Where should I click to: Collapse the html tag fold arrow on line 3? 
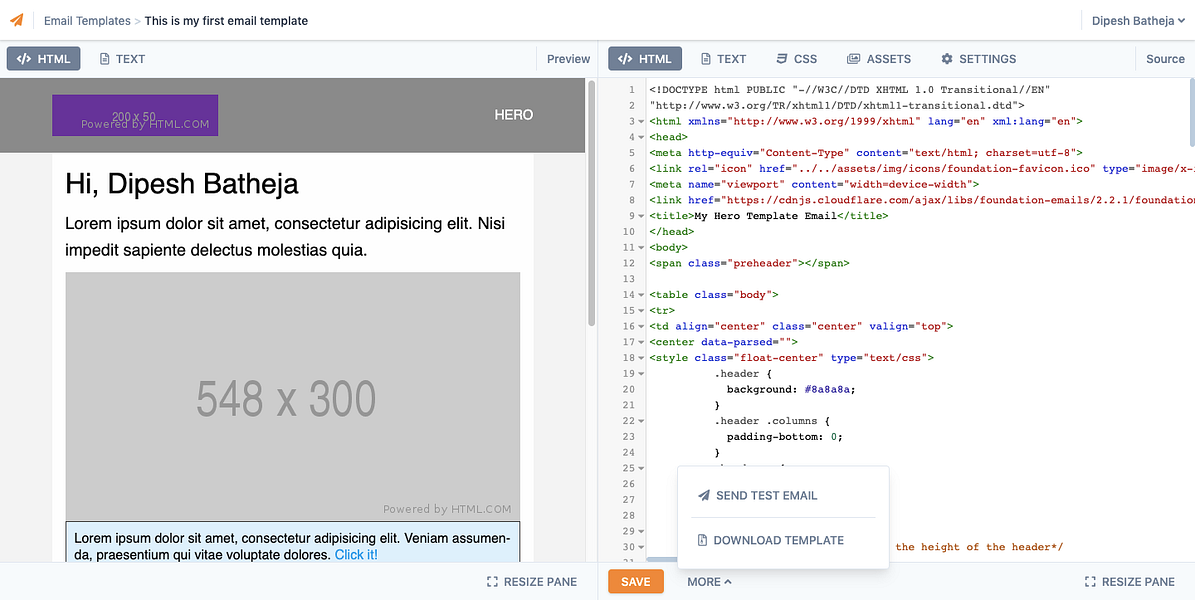pos(641,122)
